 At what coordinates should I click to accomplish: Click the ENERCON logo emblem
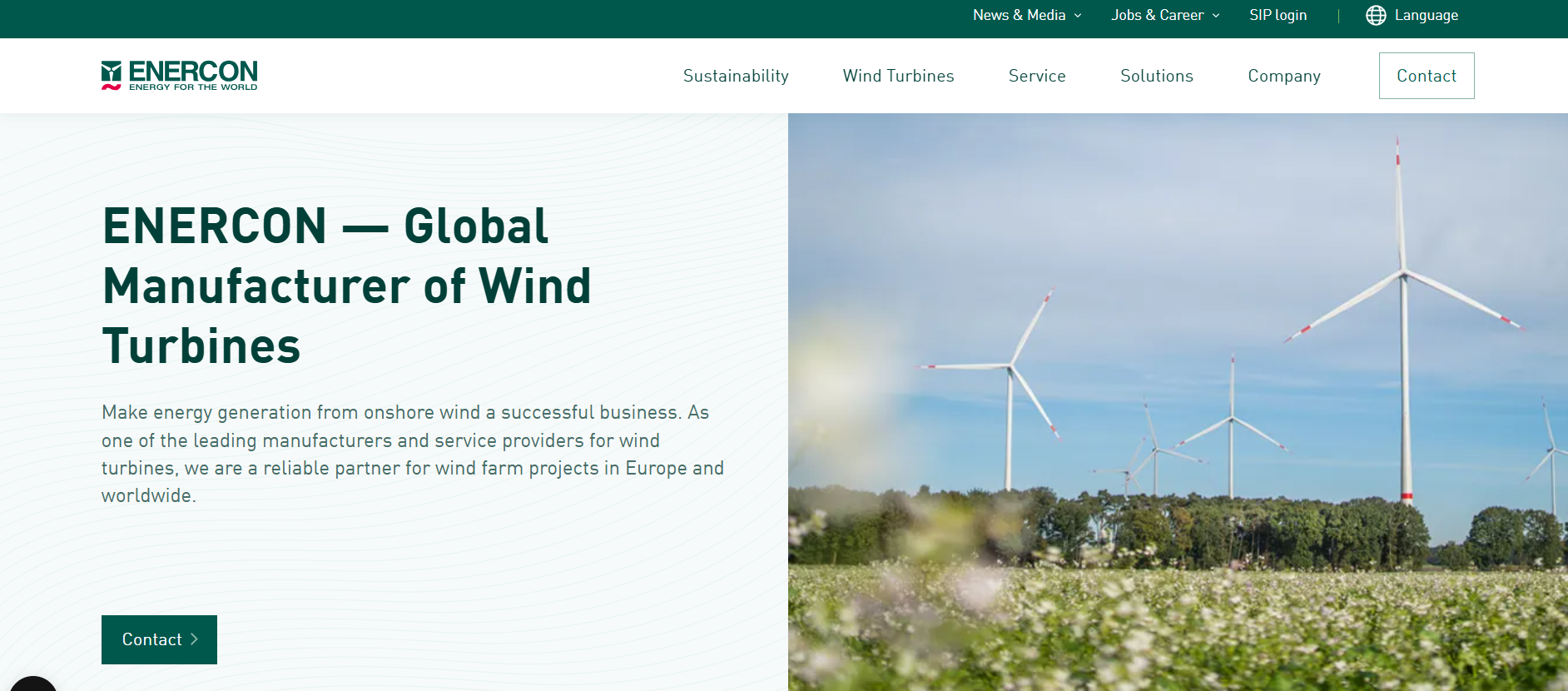(x=112, y=74)
